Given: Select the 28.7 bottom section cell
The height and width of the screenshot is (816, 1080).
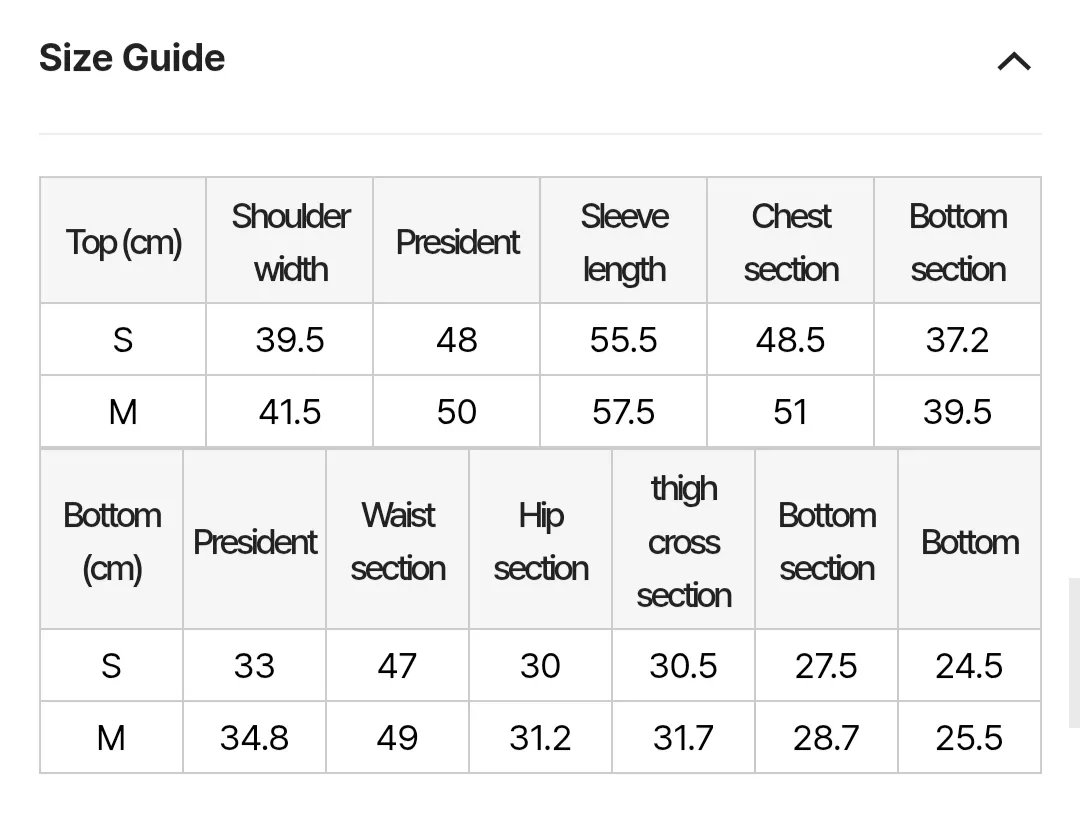Looking at the screenshot, I should point(826,738).
